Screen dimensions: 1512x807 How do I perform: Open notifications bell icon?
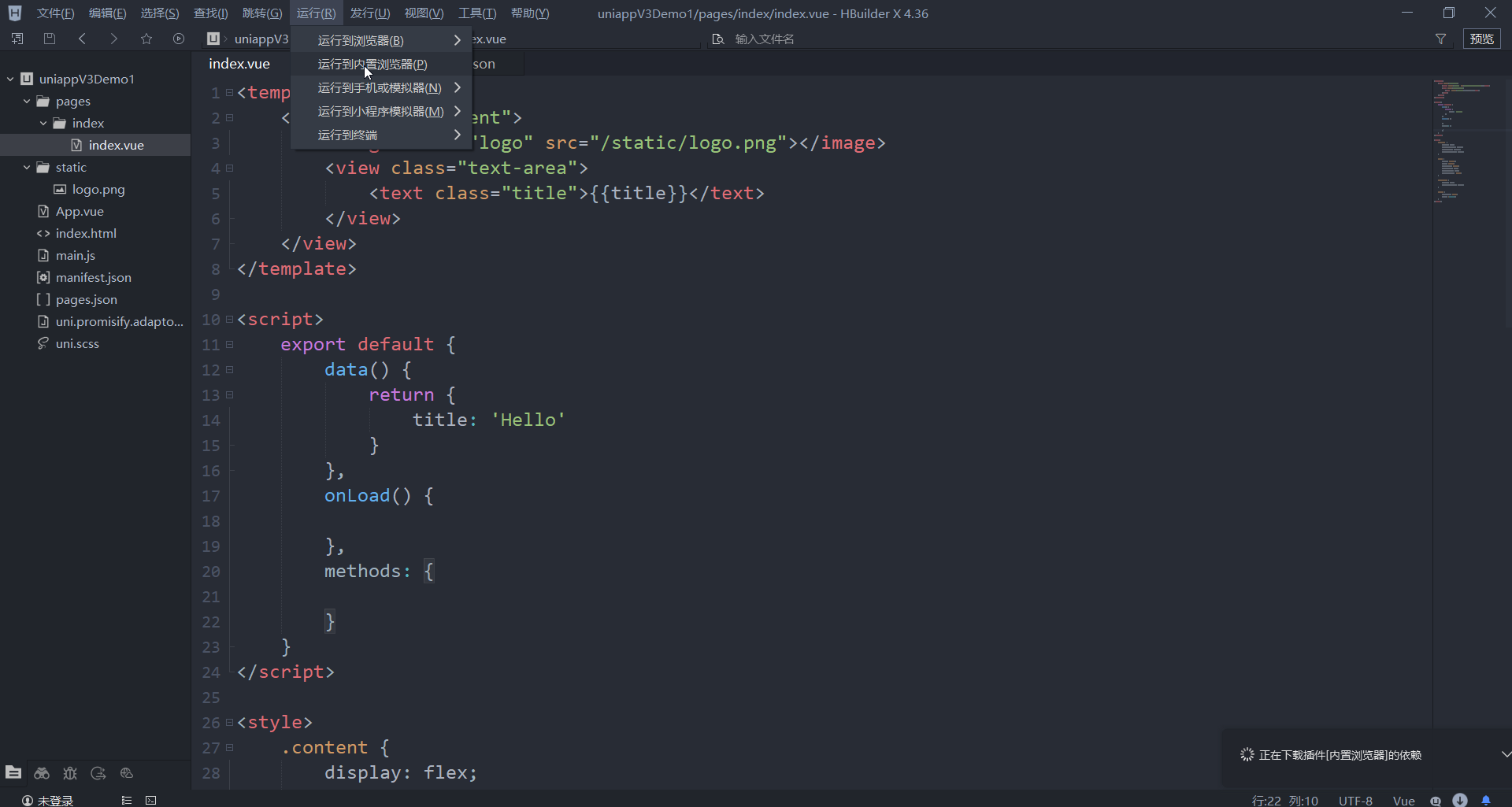tap(1486, 800)
